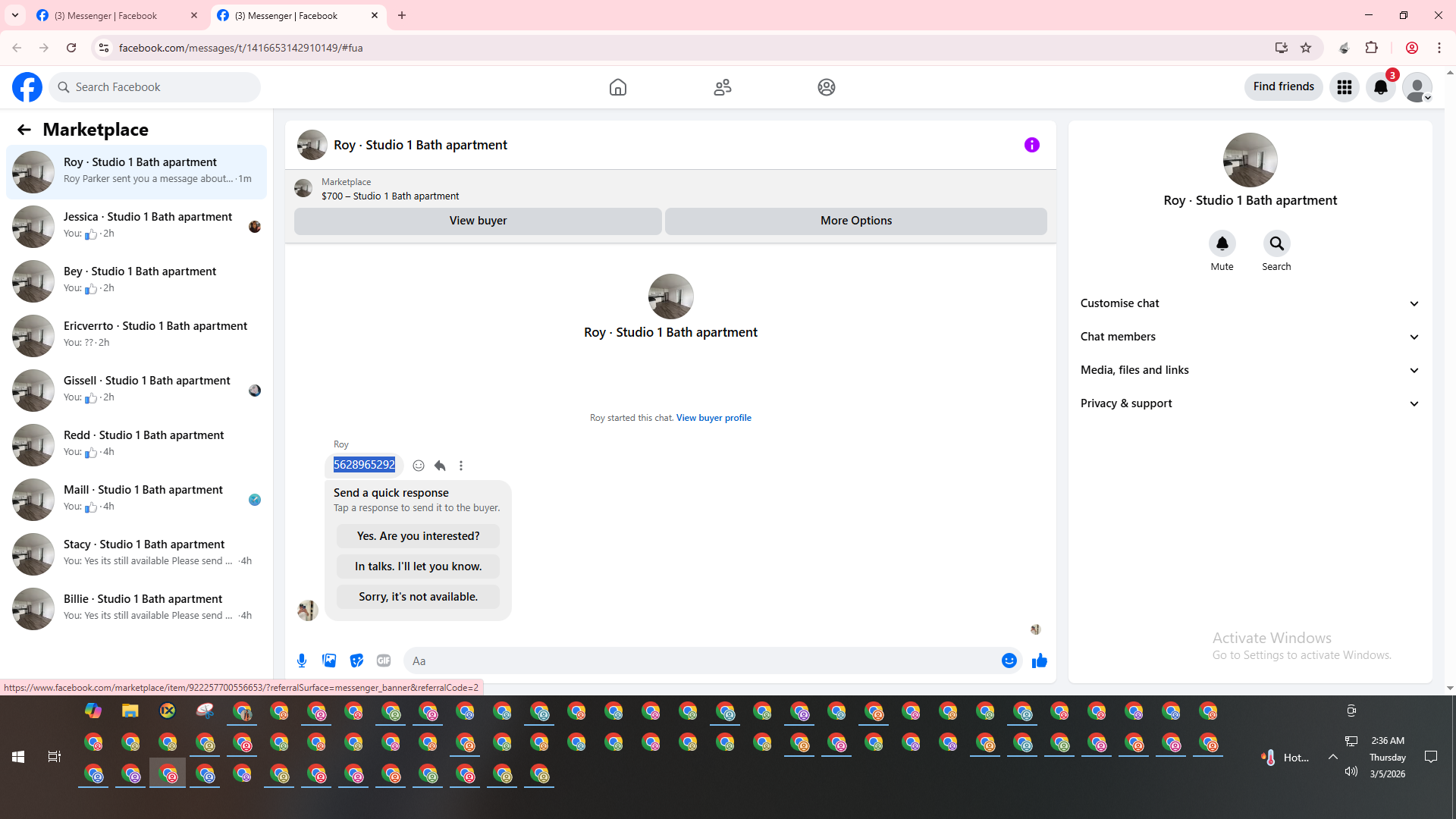Reply to Roy's phone number message

(x=440, y=466)
